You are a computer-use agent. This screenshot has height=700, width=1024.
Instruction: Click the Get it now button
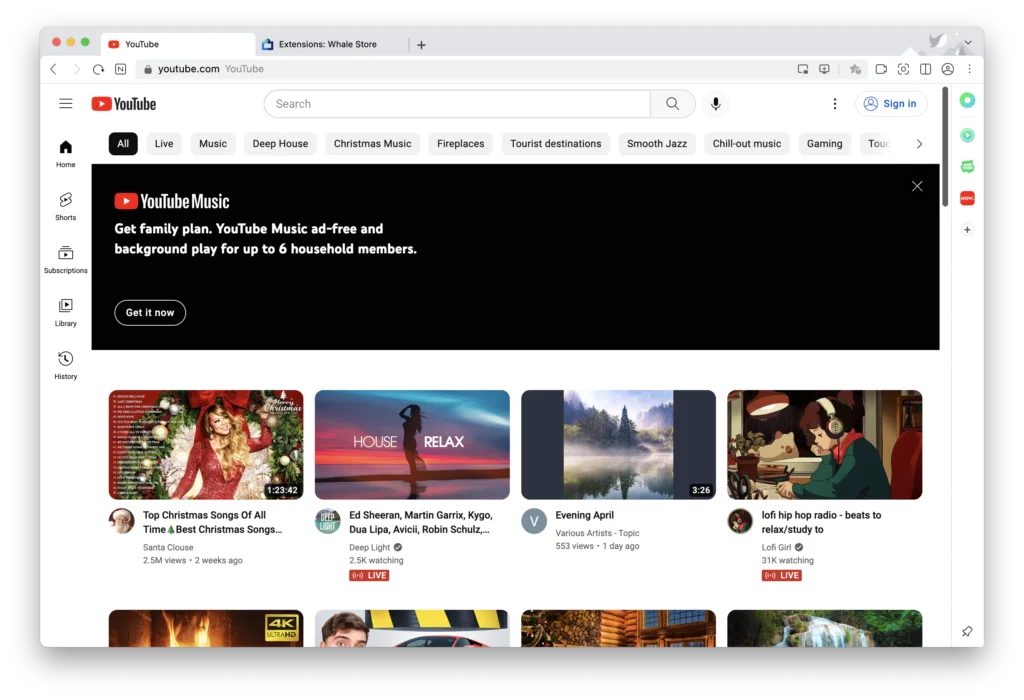click(x=150, y=313)
